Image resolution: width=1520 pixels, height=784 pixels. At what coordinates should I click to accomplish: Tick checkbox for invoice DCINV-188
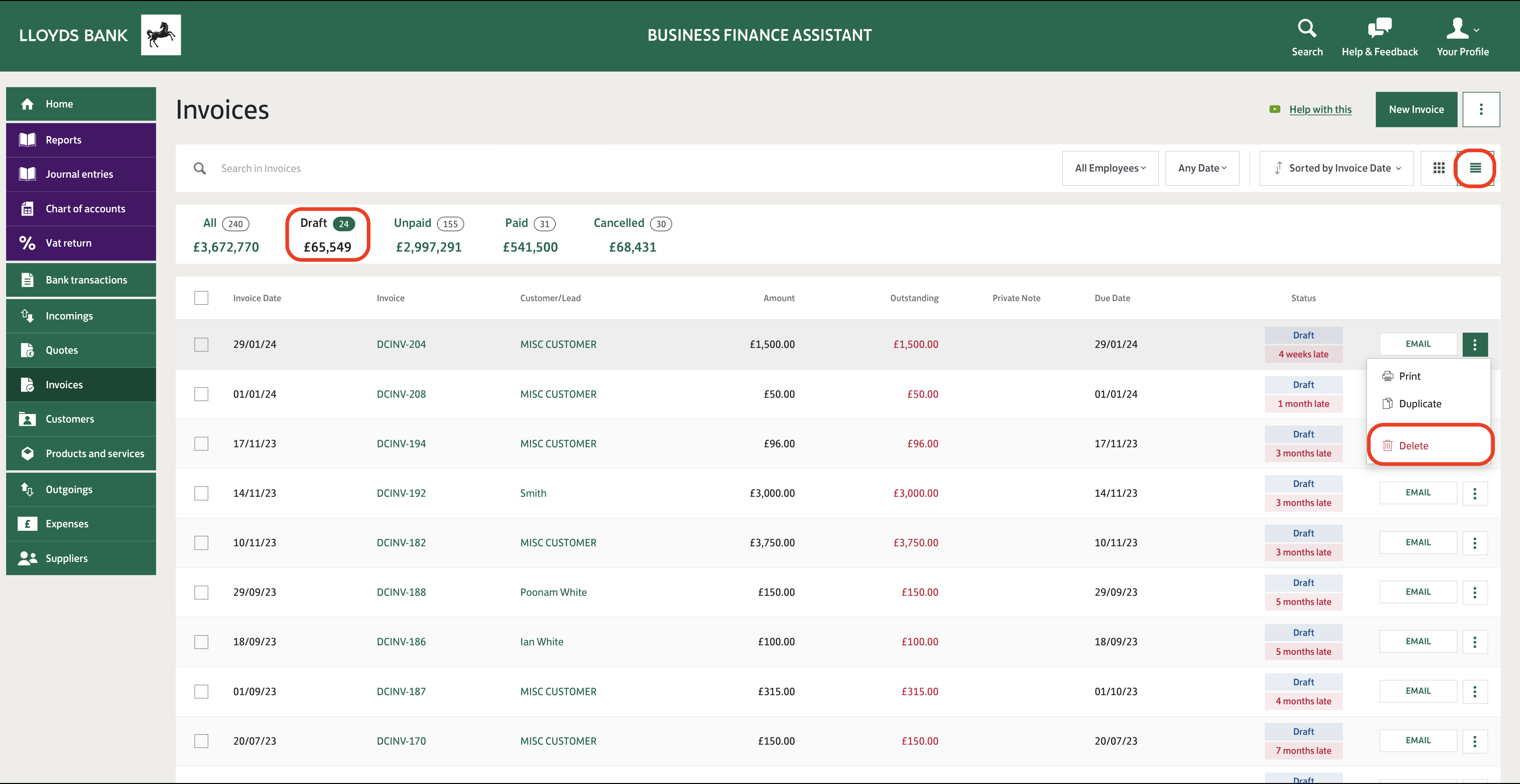(x=201, y=592)
